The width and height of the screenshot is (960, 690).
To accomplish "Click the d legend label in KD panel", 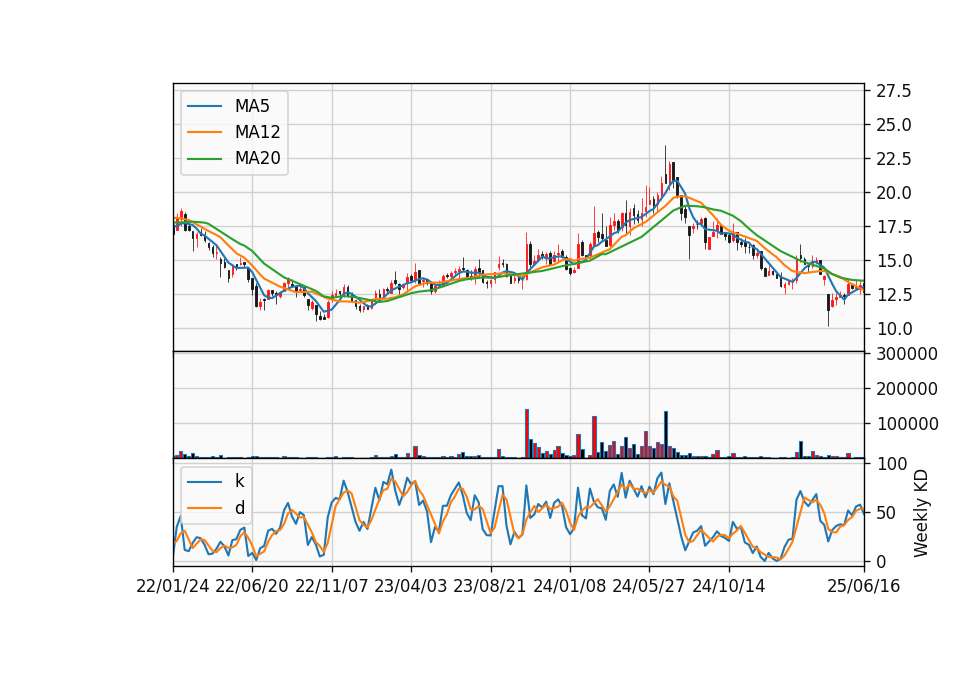I will click(x=239, y=508).
